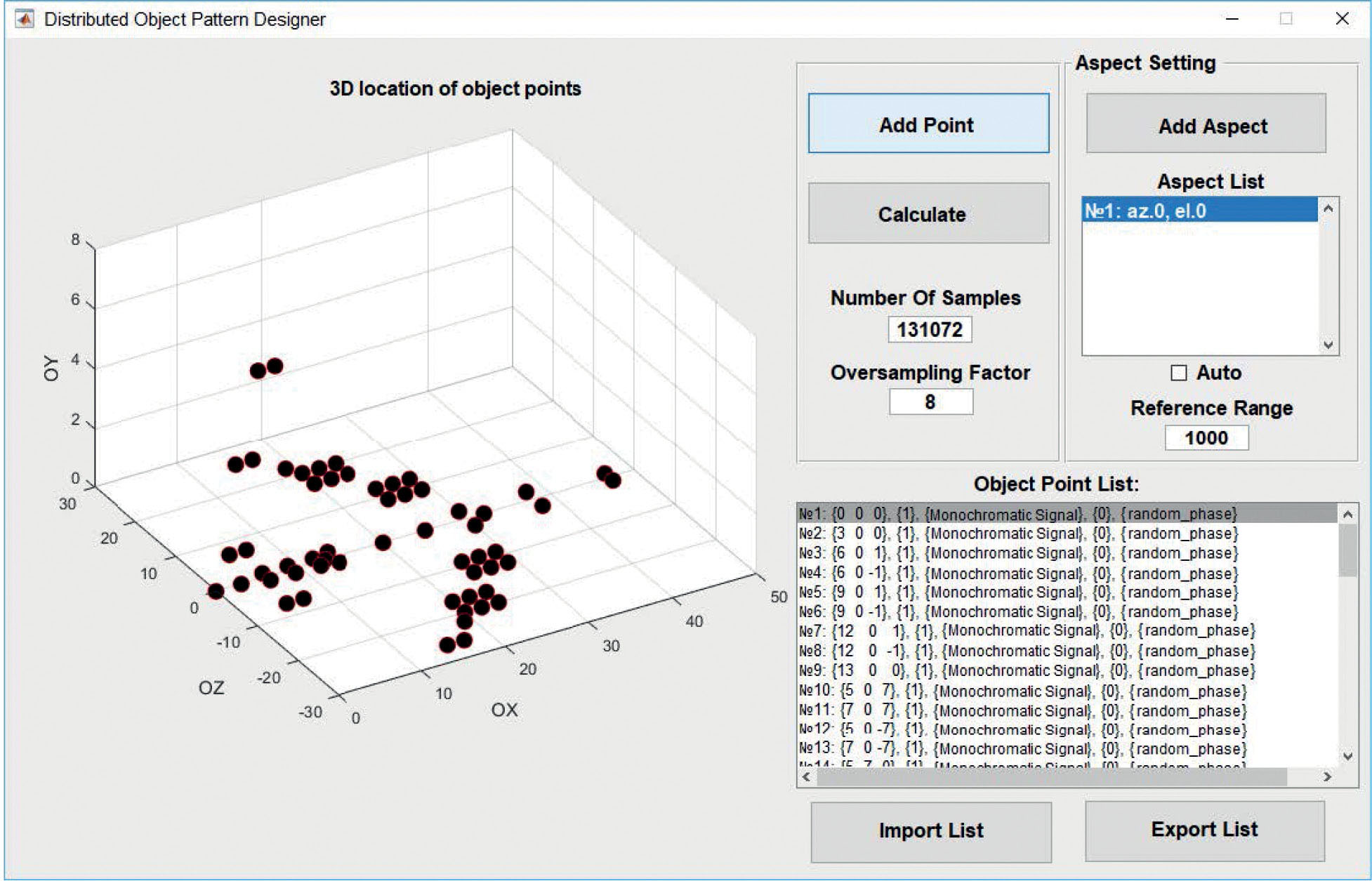The image size is (1372, 881).
Task: Enable the Auto checkbox
Action: pyautogui.click(x=1179, y=373)
